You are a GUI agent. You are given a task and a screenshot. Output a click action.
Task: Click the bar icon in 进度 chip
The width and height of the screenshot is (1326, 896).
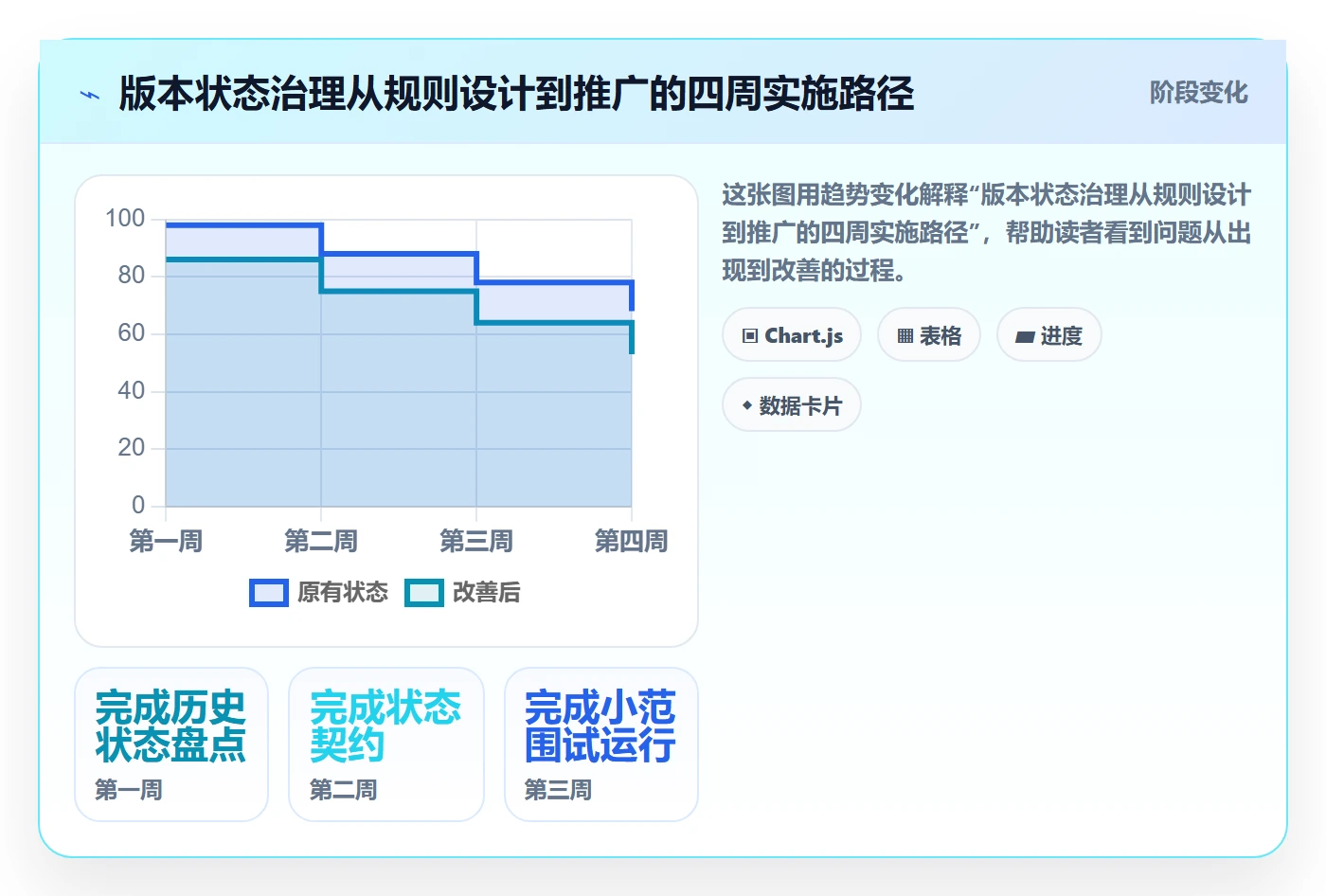1025,337
